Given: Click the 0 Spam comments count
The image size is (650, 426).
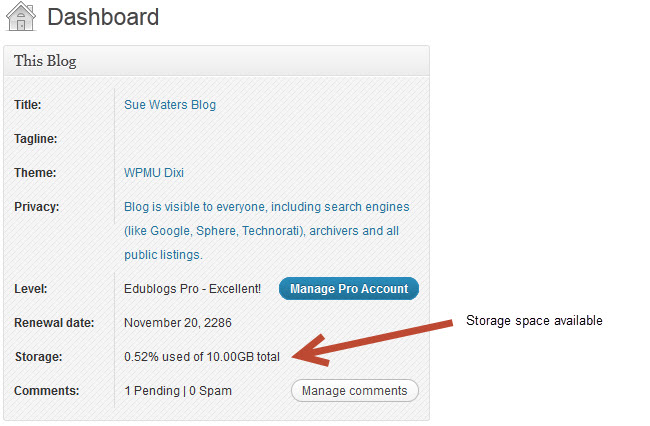Looking at the screenshot, I should pos(211,391).
